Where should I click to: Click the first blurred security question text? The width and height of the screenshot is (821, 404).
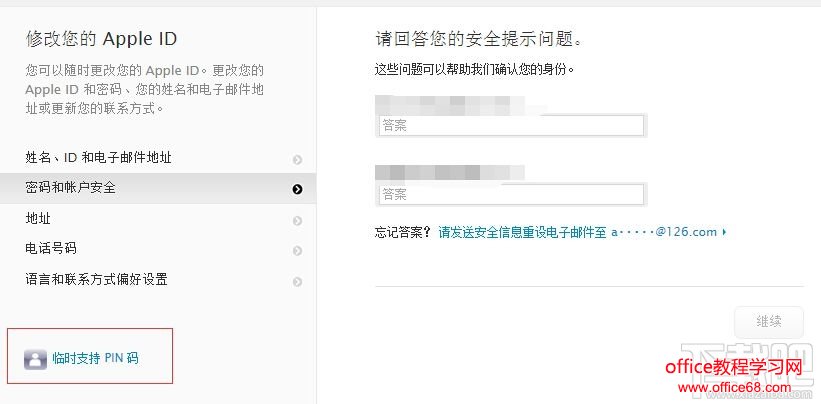point(450,102)
